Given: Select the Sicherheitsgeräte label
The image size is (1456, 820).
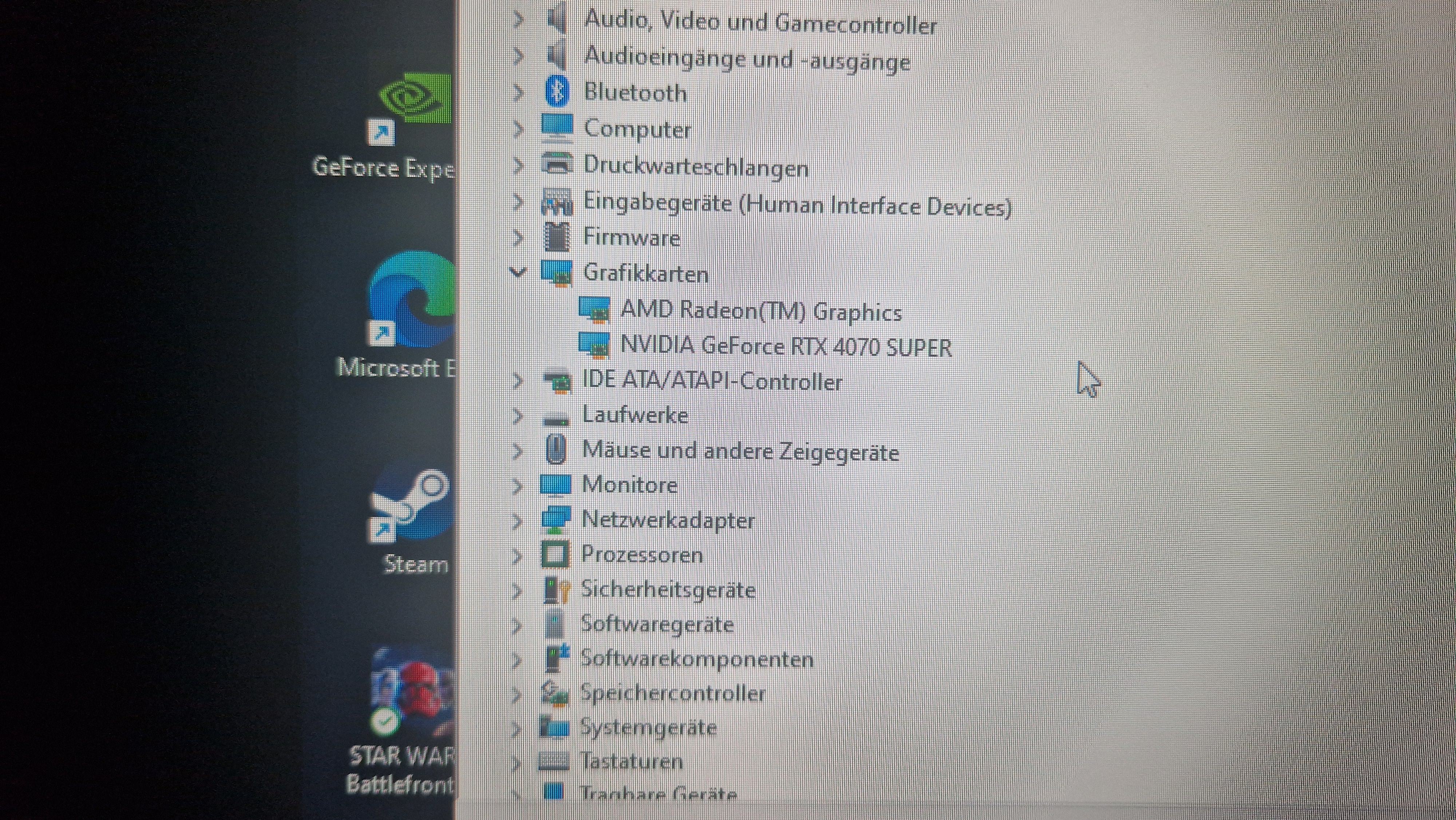Looking at the screenshot, I should pyautogui.click(x=668, y=590).
